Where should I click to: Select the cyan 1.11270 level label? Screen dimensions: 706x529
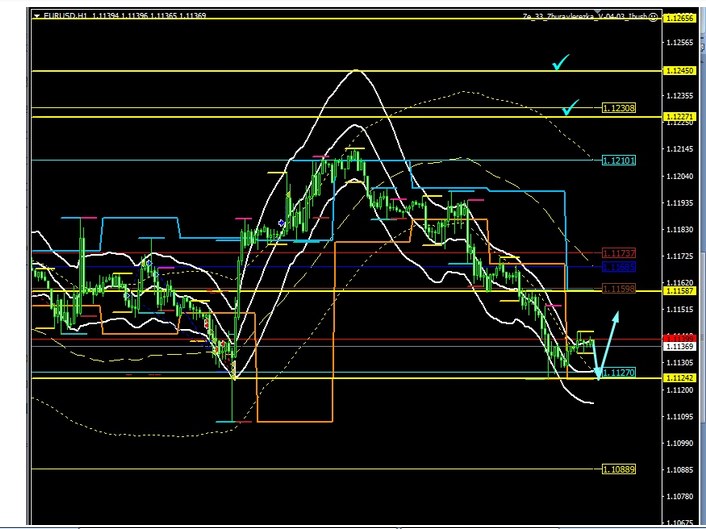[x=619, y=373]
